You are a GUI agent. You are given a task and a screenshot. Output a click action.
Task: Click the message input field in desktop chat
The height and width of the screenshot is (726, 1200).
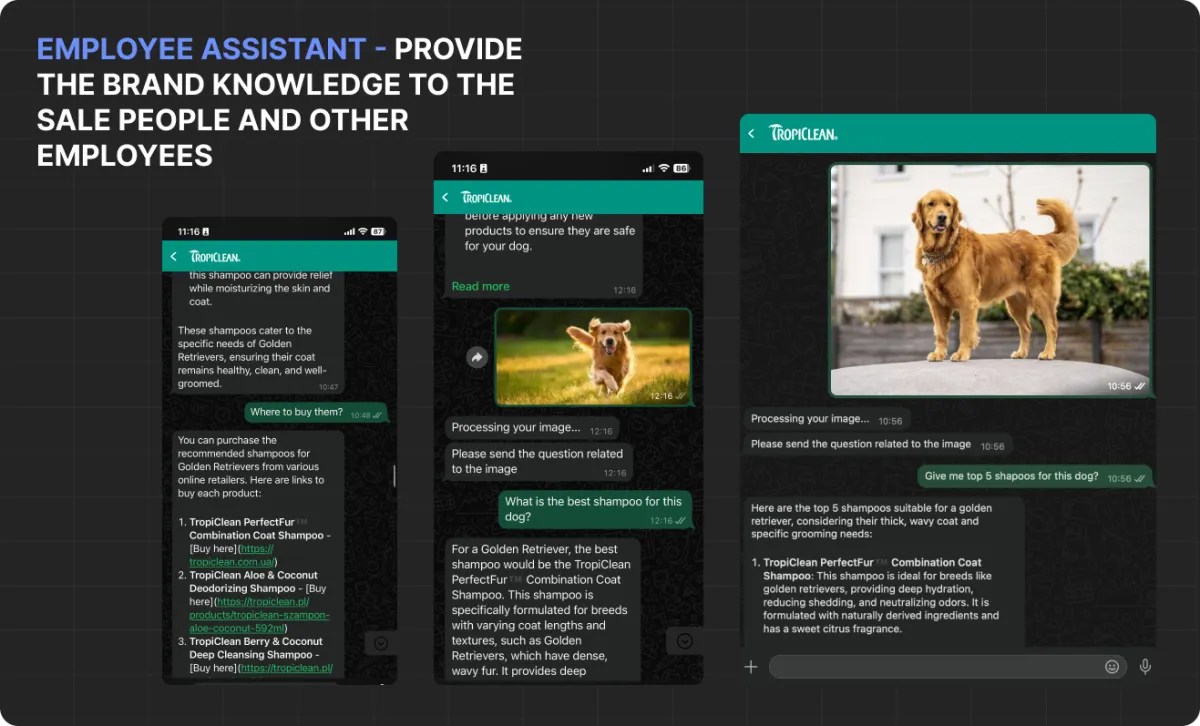click(948, 667)
